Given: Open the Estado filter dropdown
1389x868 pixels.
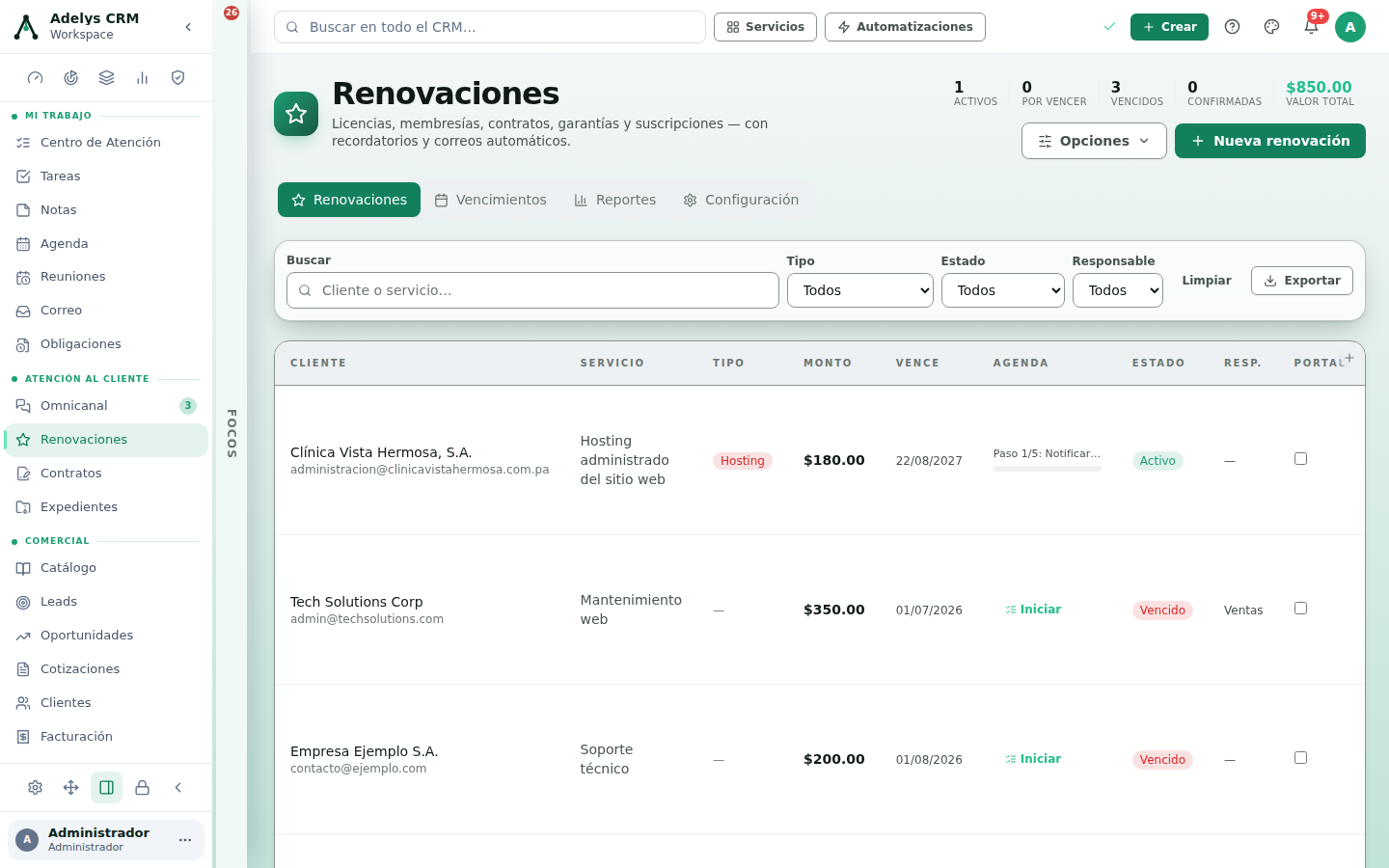Looking at the screenshot, I should point(1003,290).
